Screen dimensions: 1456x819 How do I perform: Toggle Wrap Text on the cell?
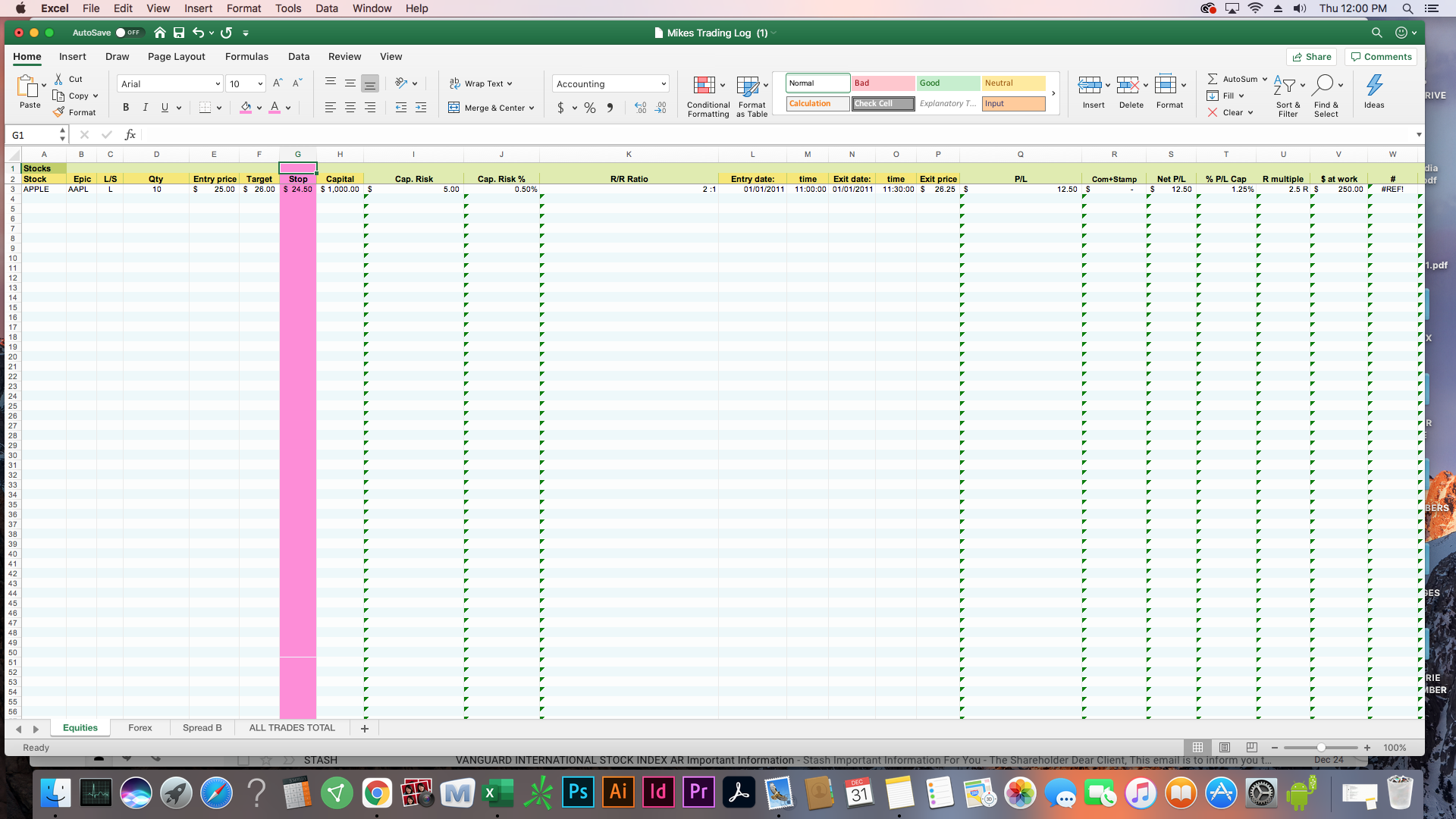click(481, 83)
